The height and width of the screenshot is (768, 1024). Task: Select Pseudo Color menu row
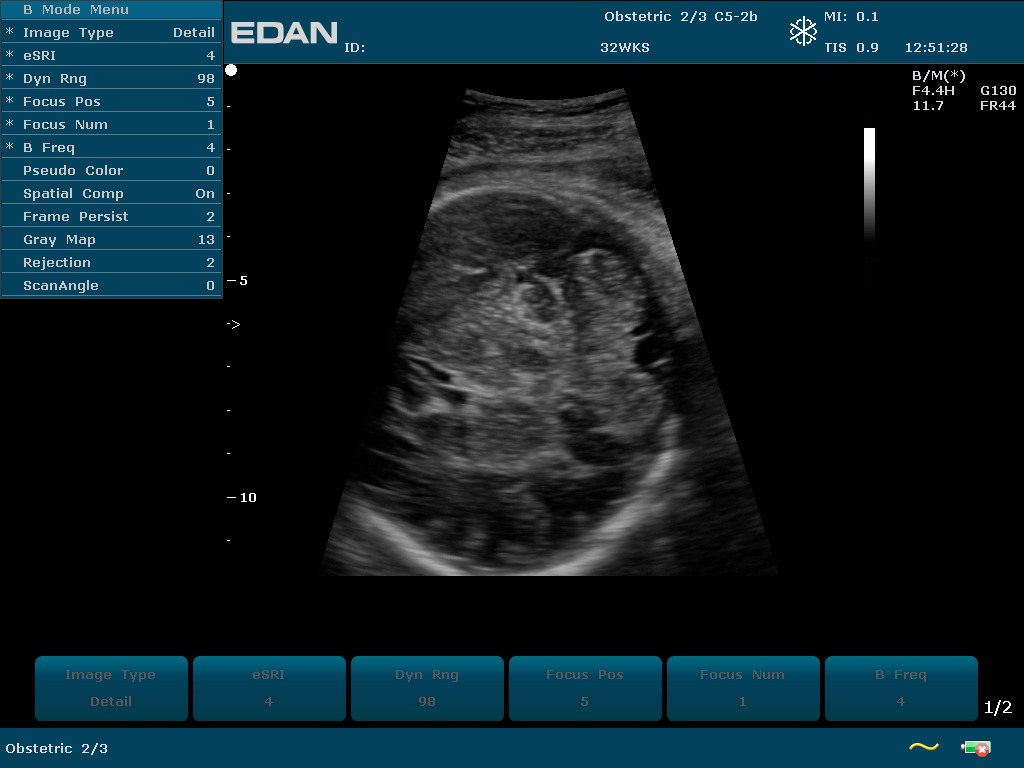(111, 171)
